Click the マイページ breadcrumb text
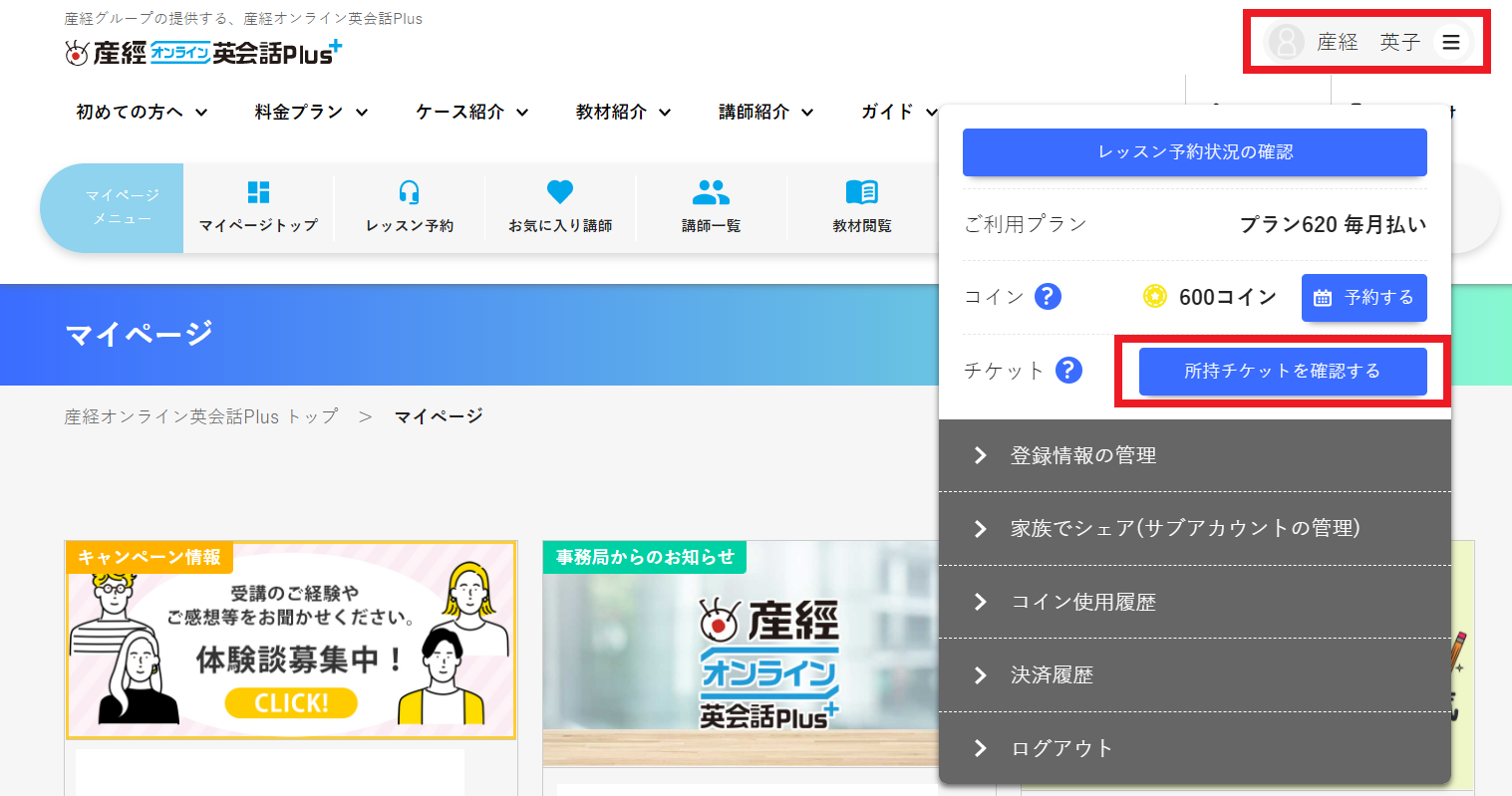Screen dimensions: 1512x796 (x=439, y=416)
